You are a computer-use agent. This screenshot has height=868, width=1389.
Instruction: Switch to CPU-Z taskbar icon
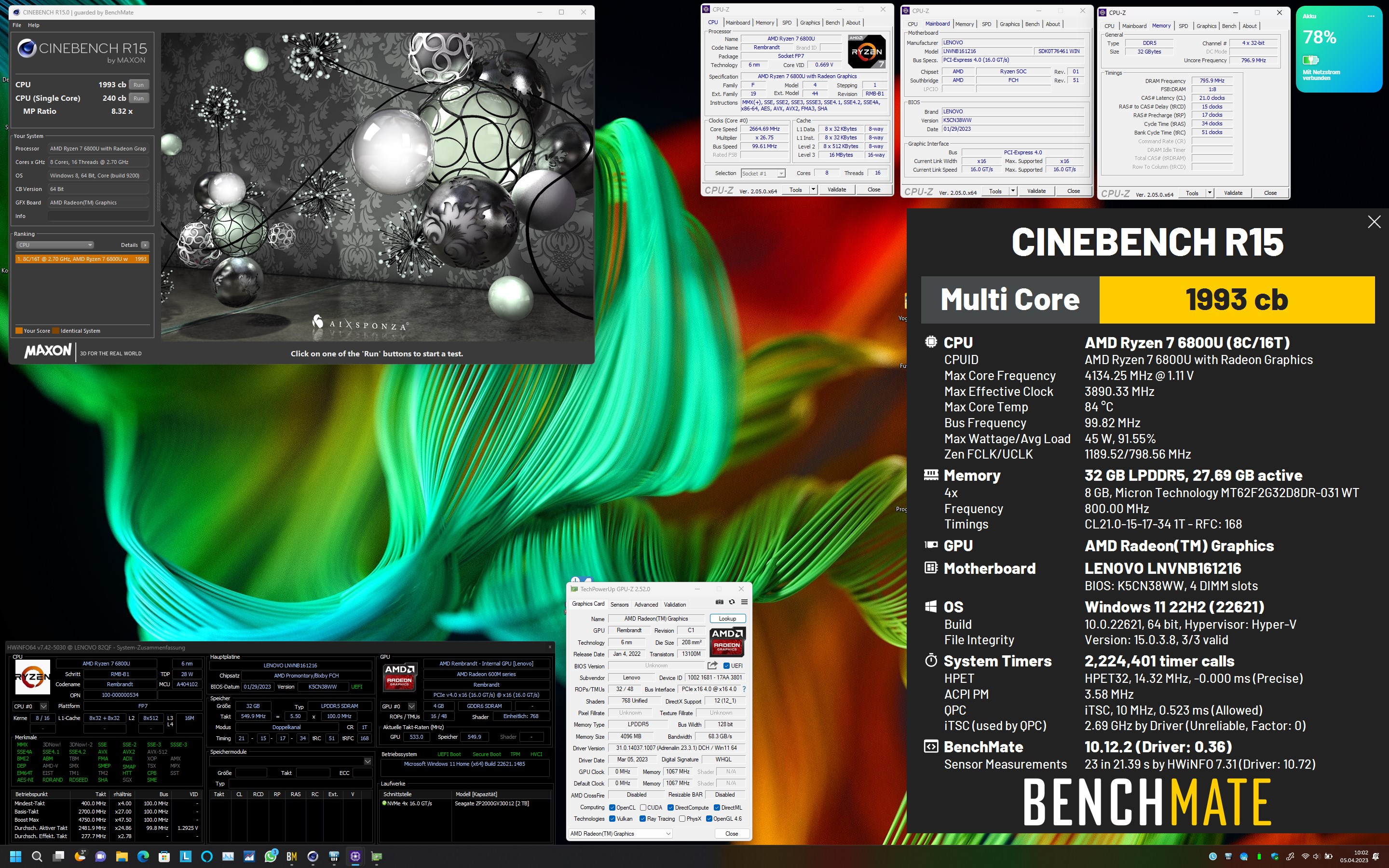click(355, 856)
